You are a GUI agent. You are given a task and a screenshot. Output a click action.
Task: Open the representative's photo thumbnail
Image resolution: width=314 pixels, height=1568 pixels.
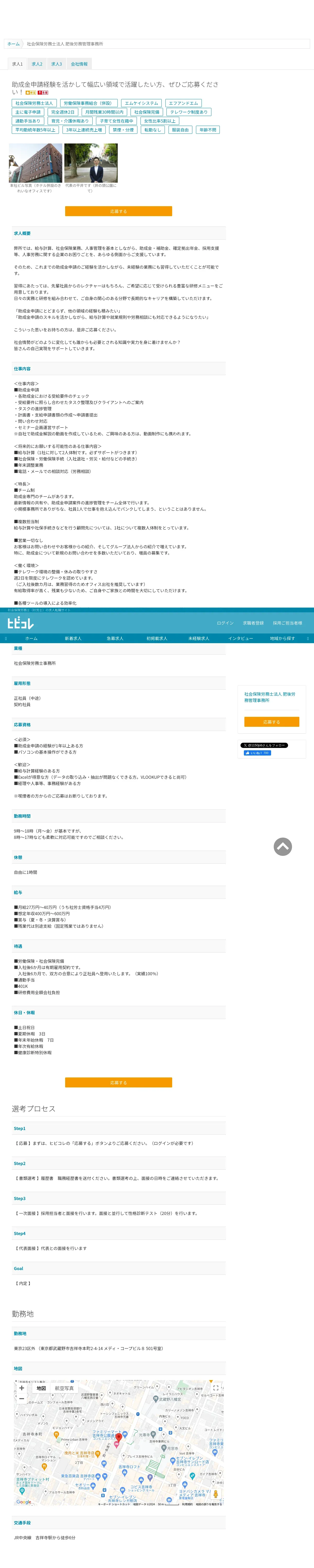click(x=91, y=163)
